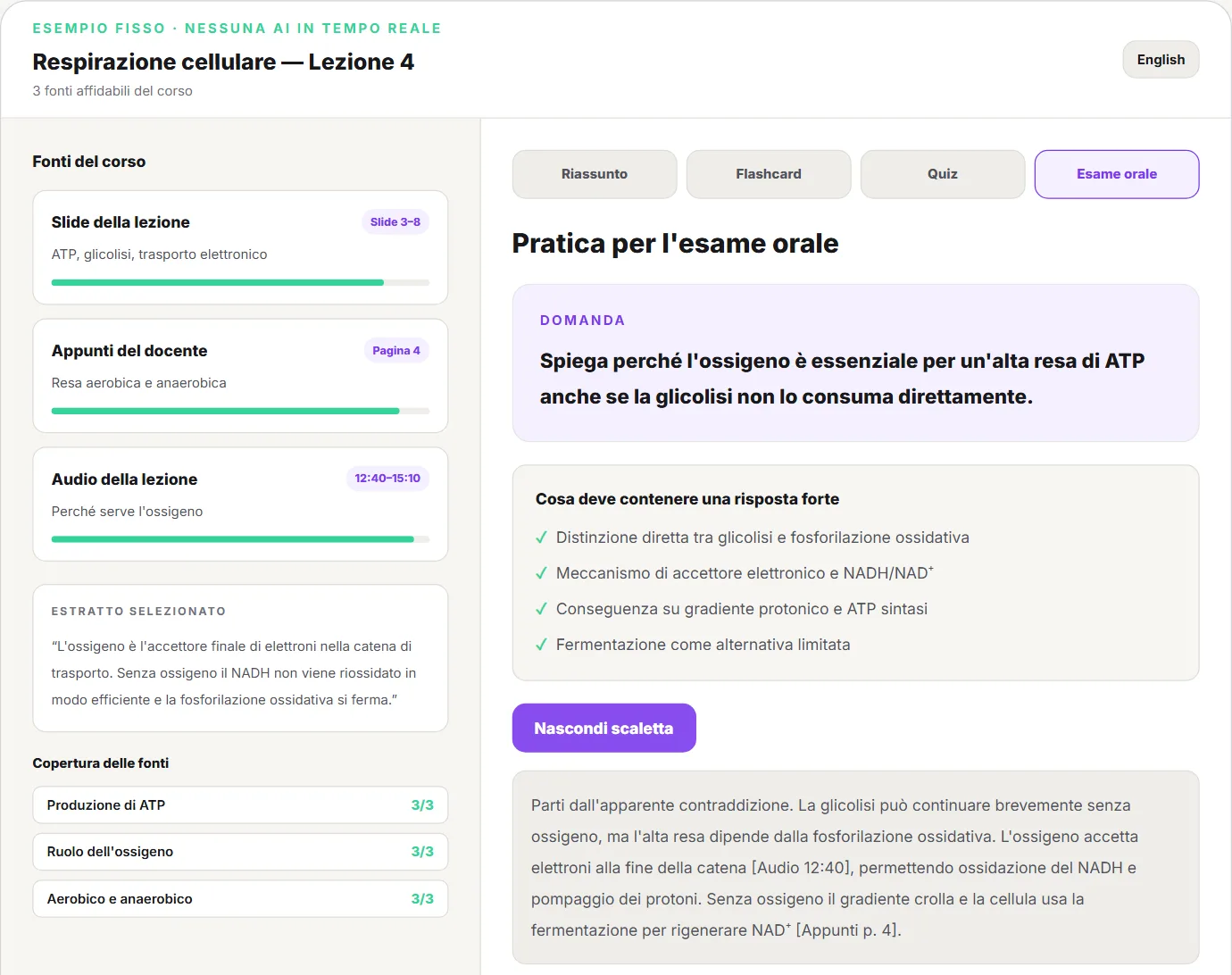Click the Audio della lezione progress bar
The width and height of the screenshot is (1232, 975).
(x=240, y=539)
